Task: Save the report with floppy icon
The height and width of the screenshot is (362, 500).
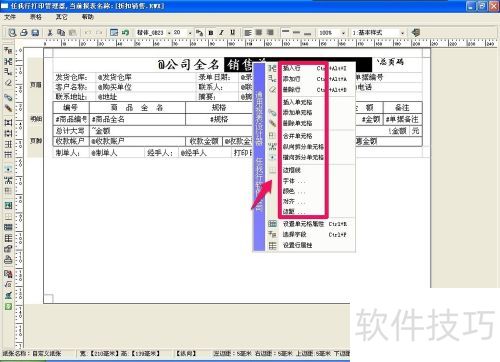Action: pyautogui.click(x=35, y=32)
